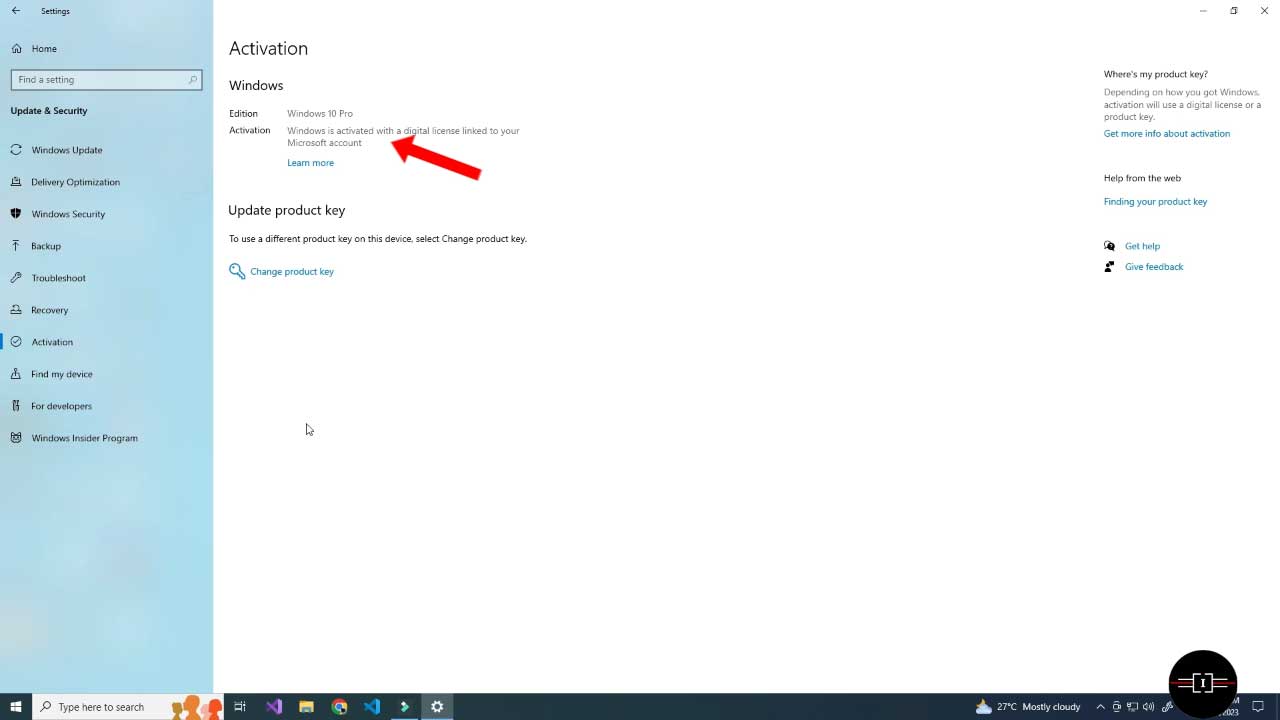Click the Learn more activation link
Screen dimensions: 1280x720
310,163
